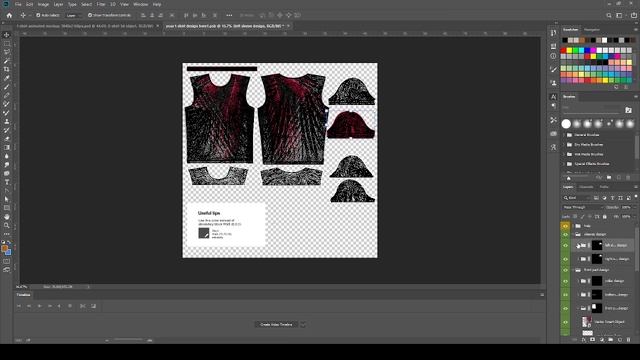640x360 pixels.
Task: Select the Hand tool
Action: coord(7,217)
